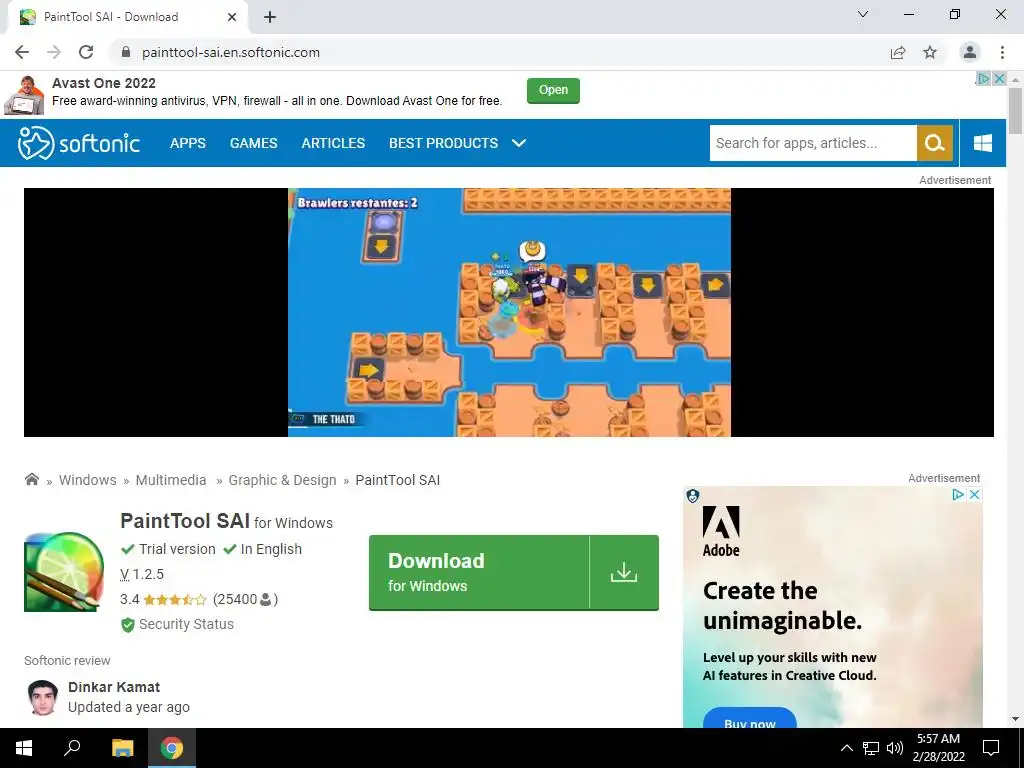Click the author name Dinkar Kamat
The height and width of the screenshot is (768, 1024).
point(114,687)
